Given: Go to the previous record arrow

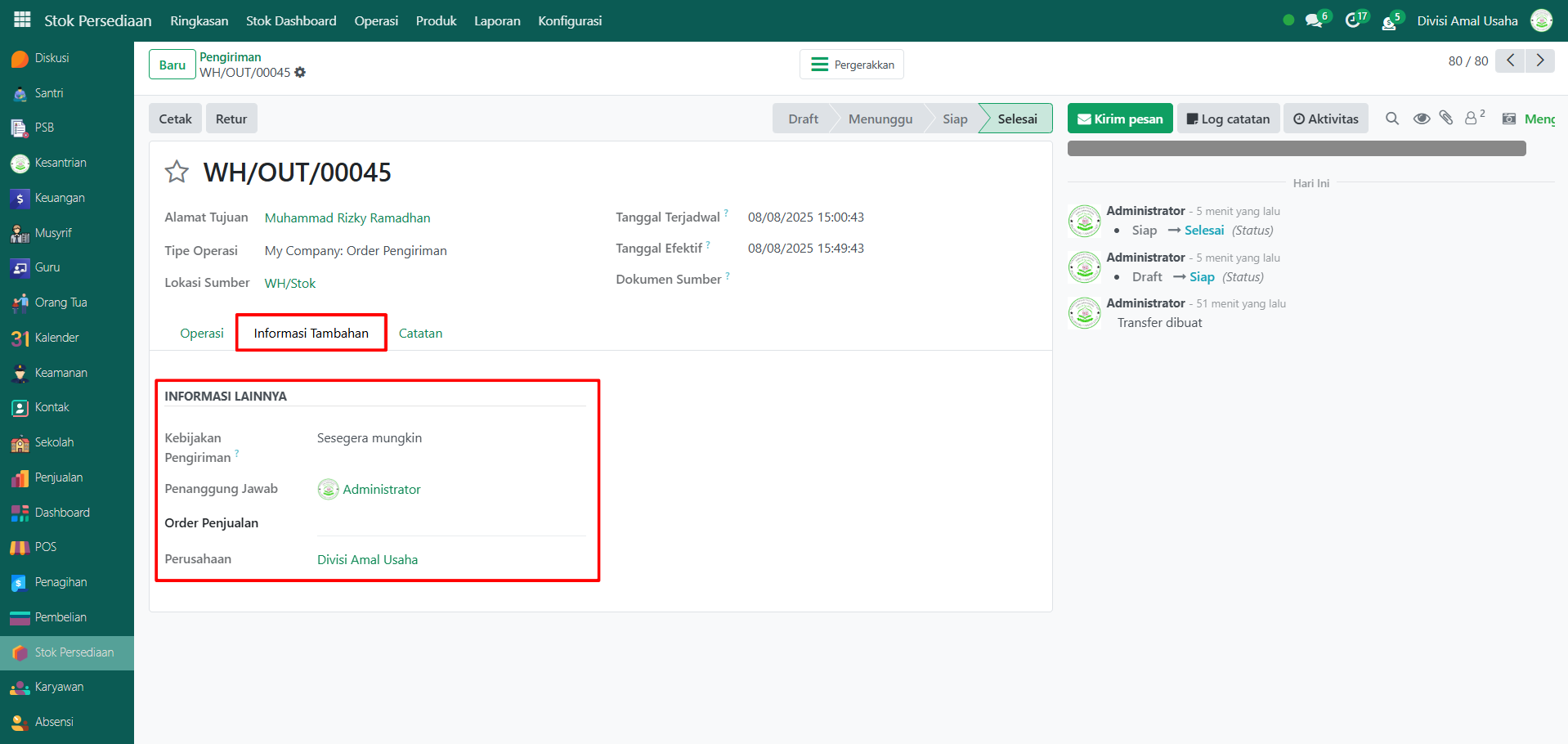Looking at the screenshot, I should click(x=1510, y=61).
